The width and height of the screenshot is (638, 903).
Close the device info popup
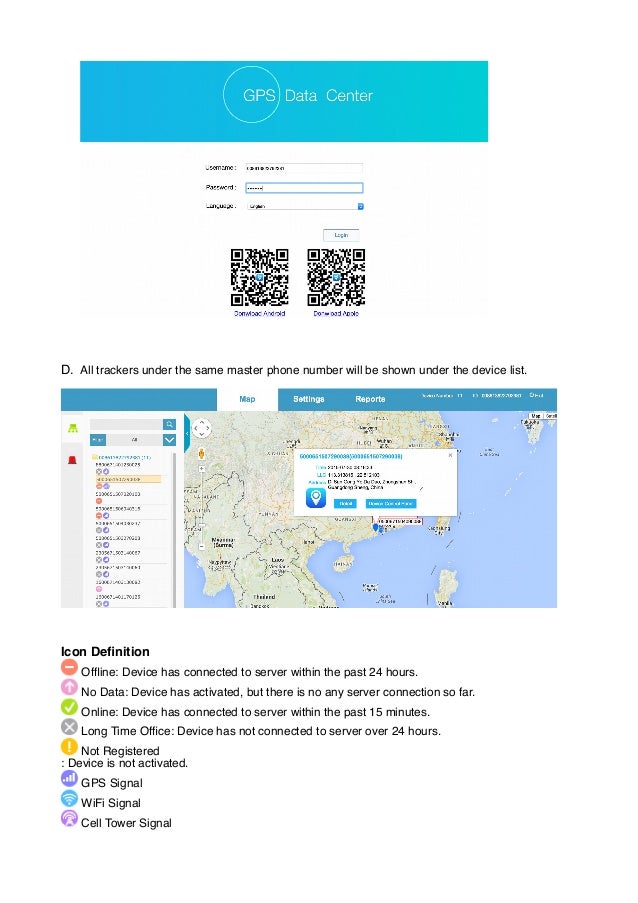450,455
